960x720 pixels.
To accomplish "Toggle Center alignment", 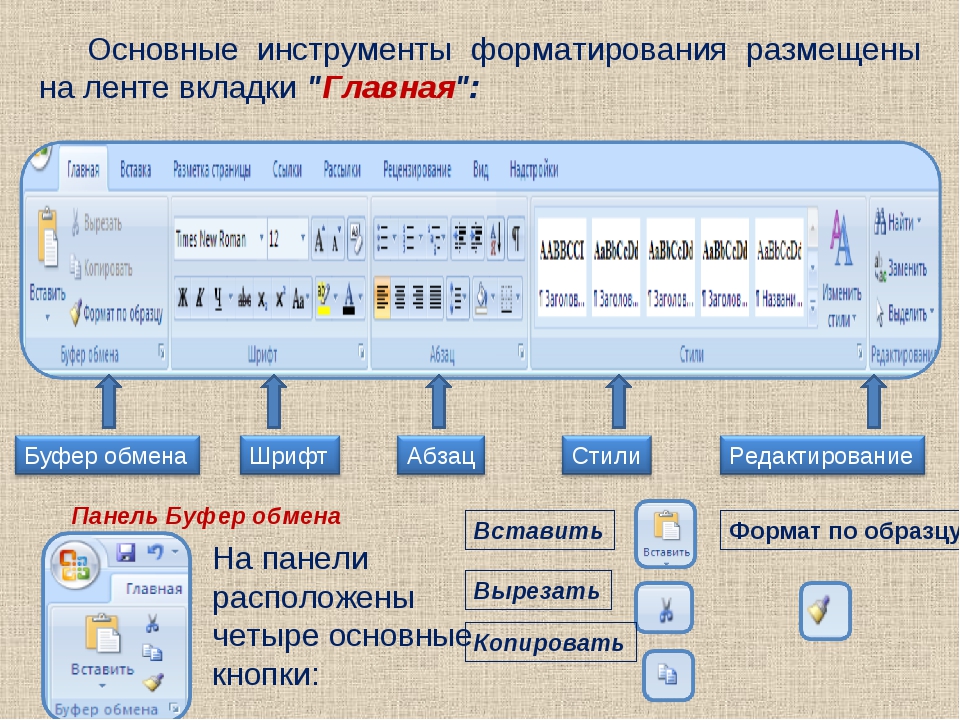I will (400, 298).
